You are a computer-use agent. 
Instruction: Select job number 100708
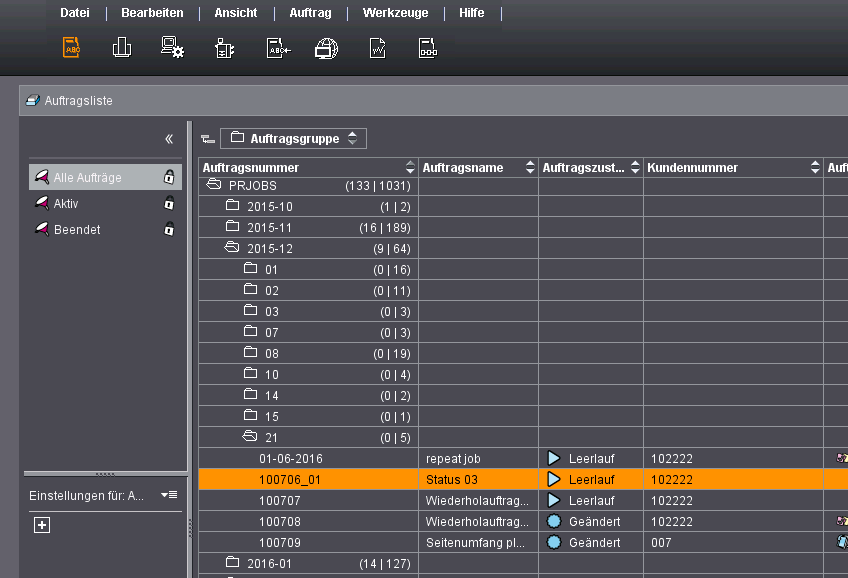[280, 522]
